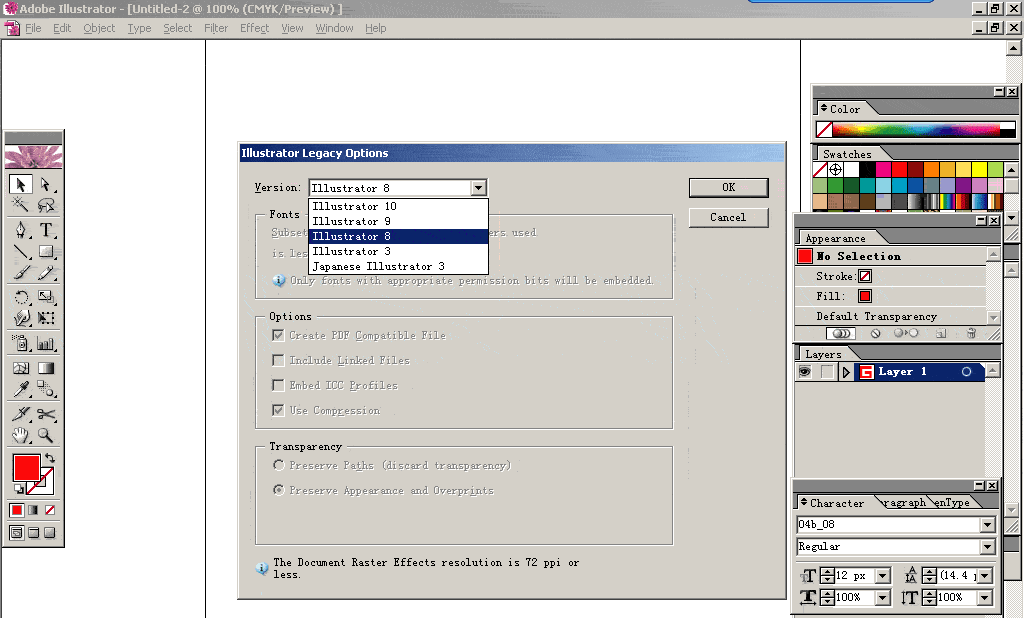The width and height of the screenshot is (1024, 618).
Task: Click the Fill swatch in Appearance panel
Action: [865, 296]
